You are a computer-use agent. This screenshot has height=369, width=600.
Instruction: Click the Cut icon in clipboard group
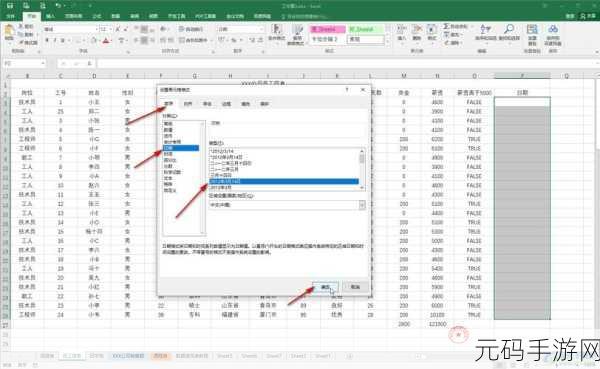pos(20,27)
